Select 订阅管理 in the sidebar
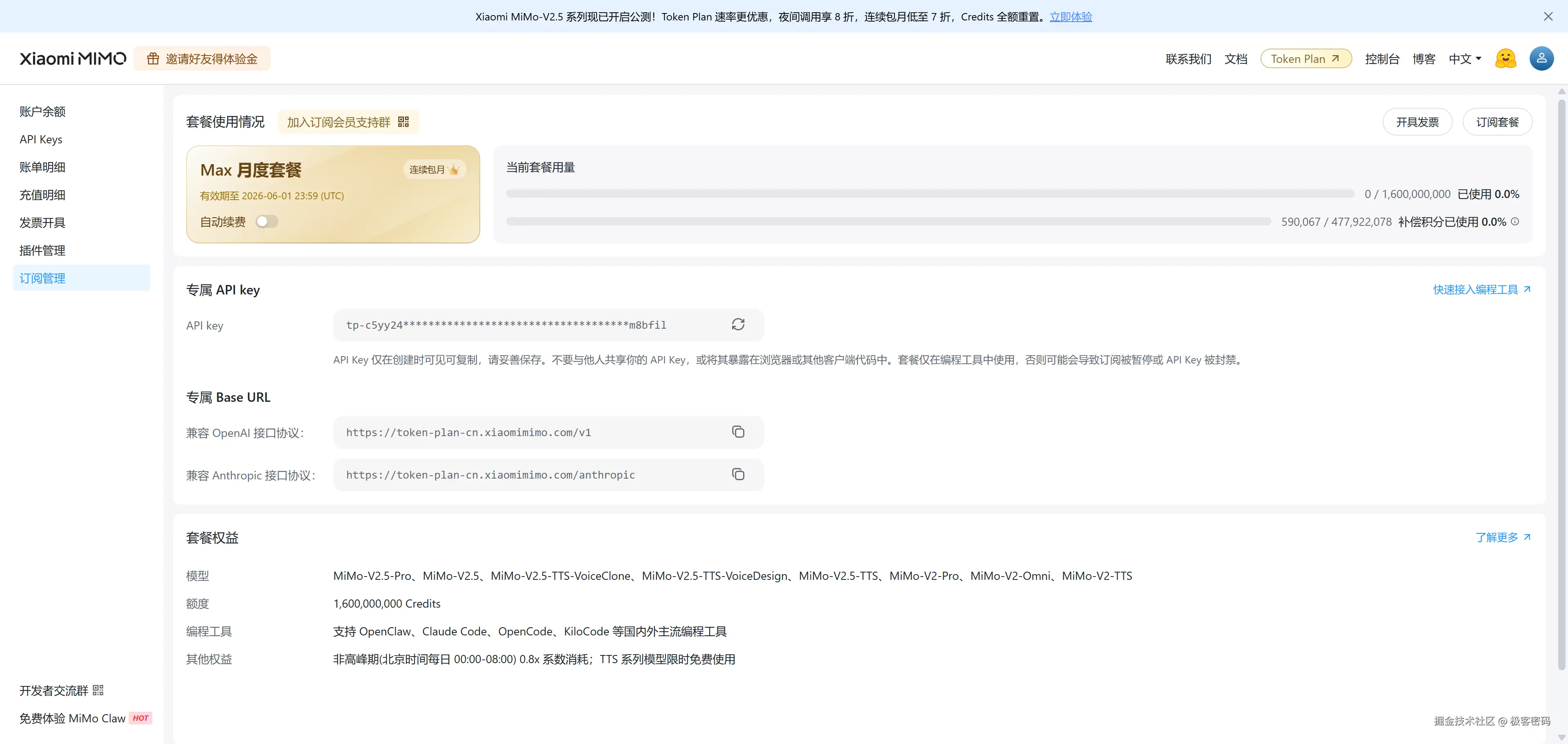Viewport: 1568px width, 744px height. pos(82,278)
